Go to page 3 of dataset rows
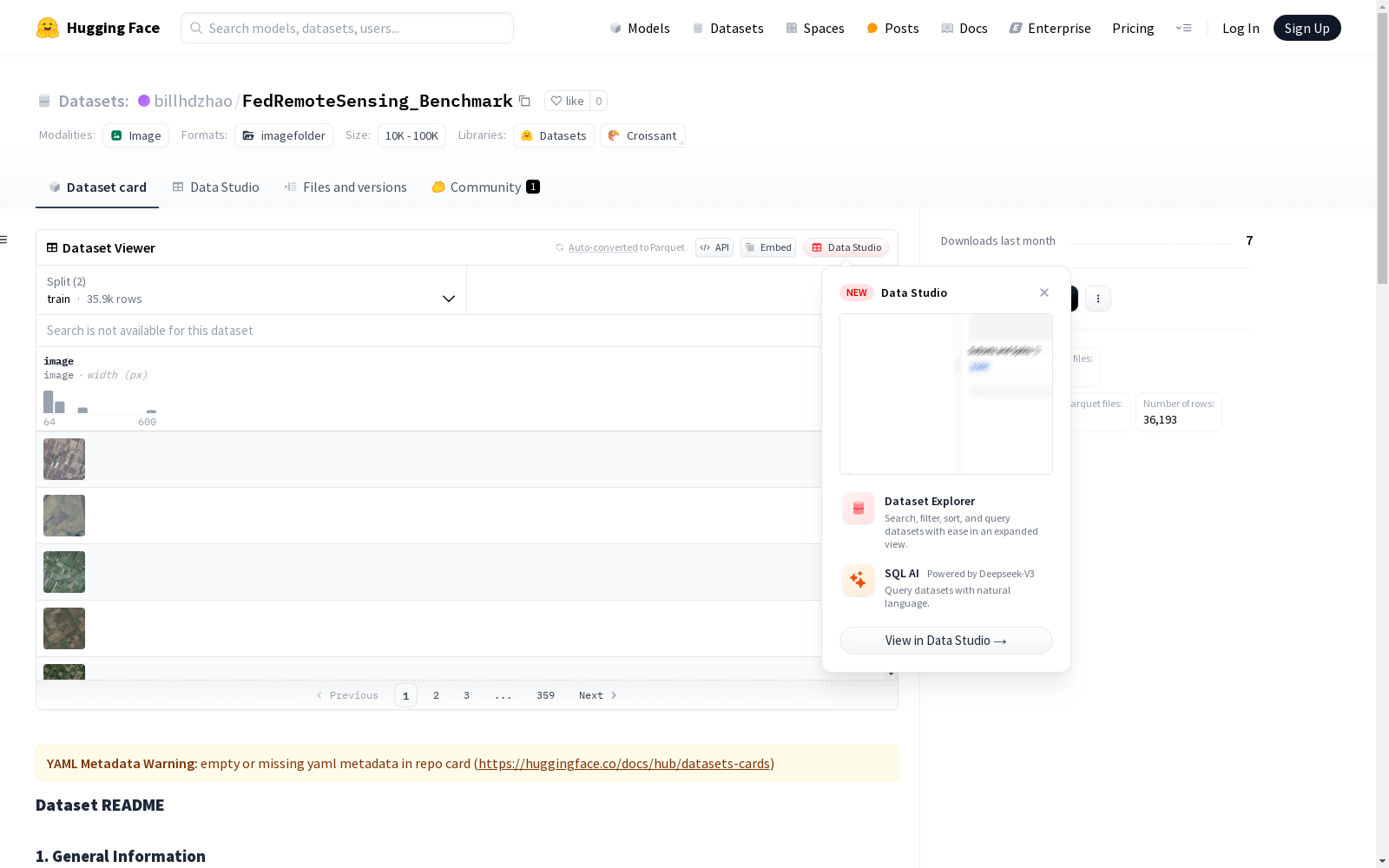Image resolution: width=1389 pixels, height=868 pixels. 466,695
